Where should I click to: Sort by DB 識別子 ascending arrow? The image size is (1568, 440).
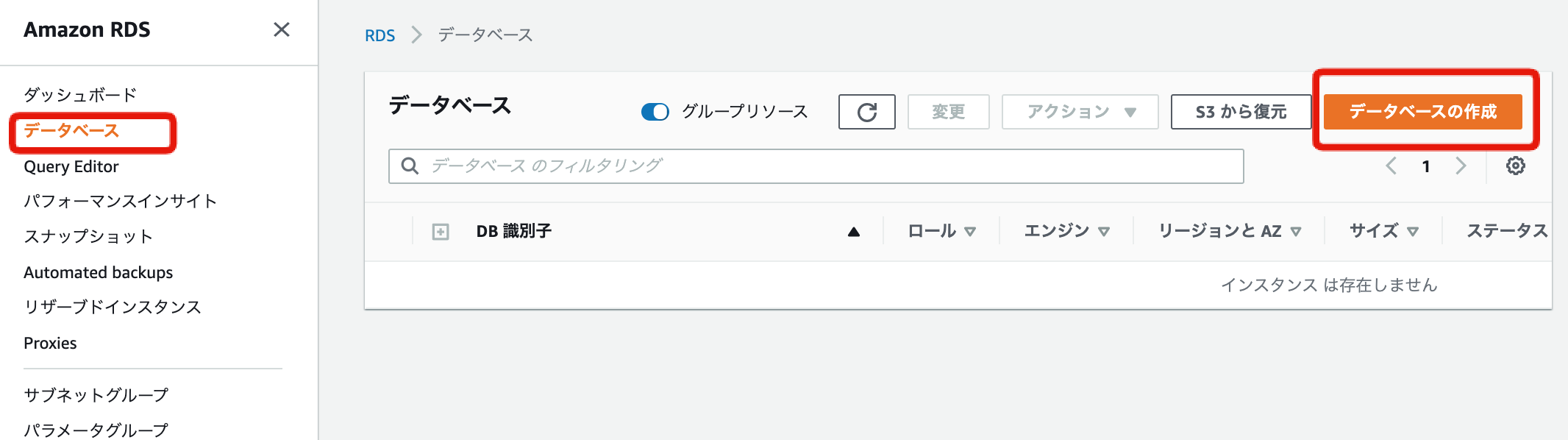click(x=853, y=232)
